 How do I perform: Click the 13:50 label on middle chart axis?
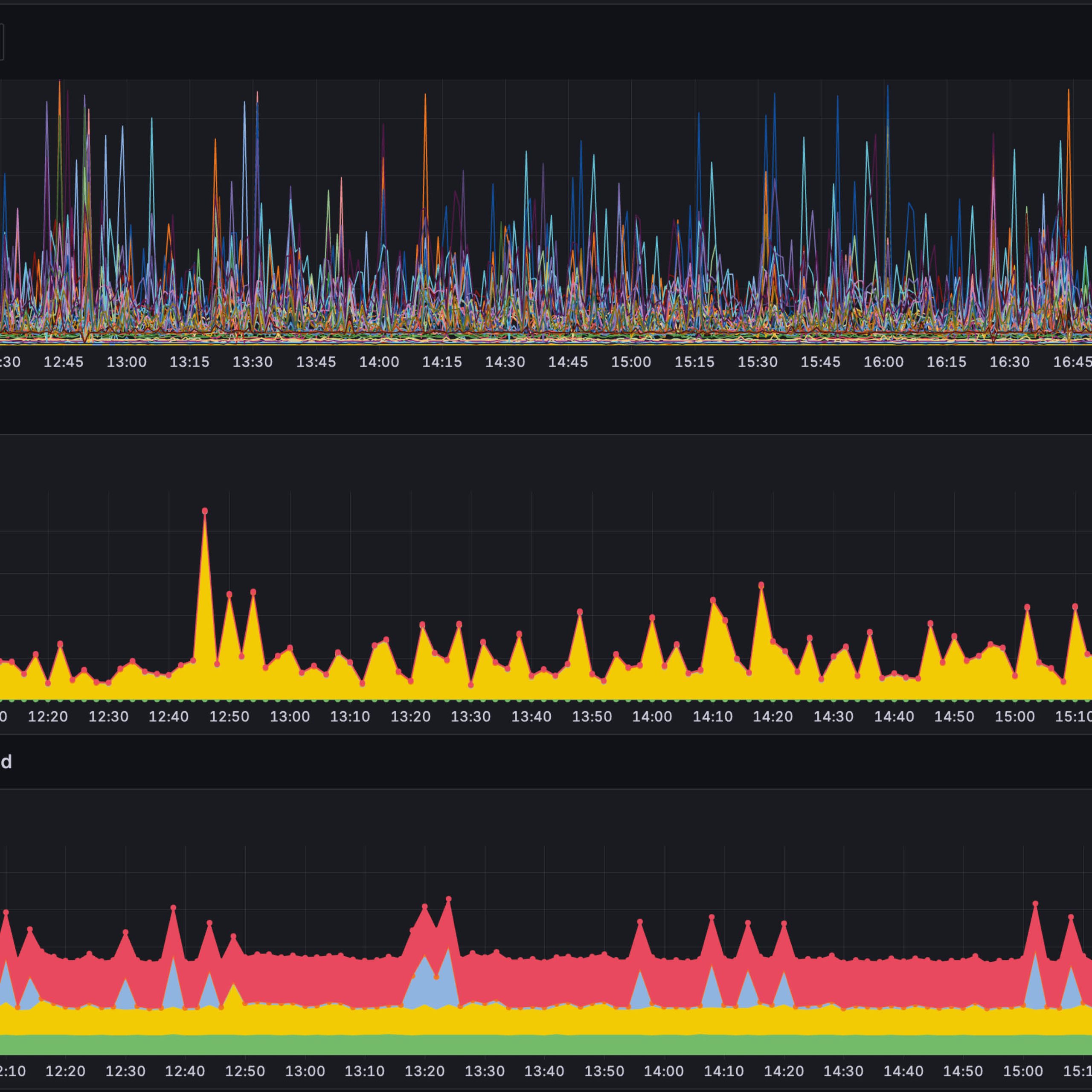pyautogui.click(x=592, y=717)
